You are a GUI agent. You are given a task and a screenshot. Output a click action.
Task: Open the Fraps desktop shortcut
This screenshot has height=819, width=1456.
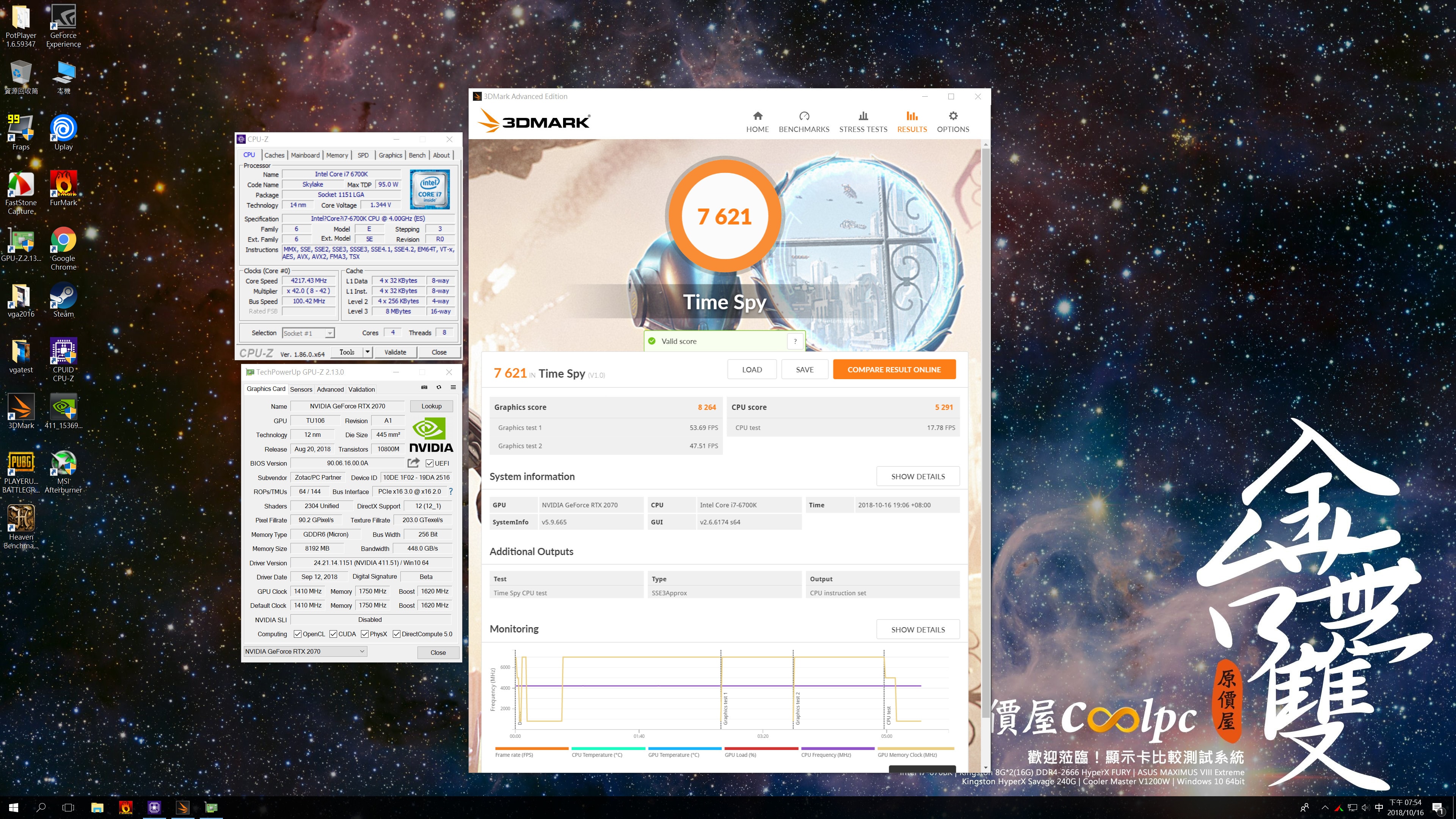coord(21,132)
